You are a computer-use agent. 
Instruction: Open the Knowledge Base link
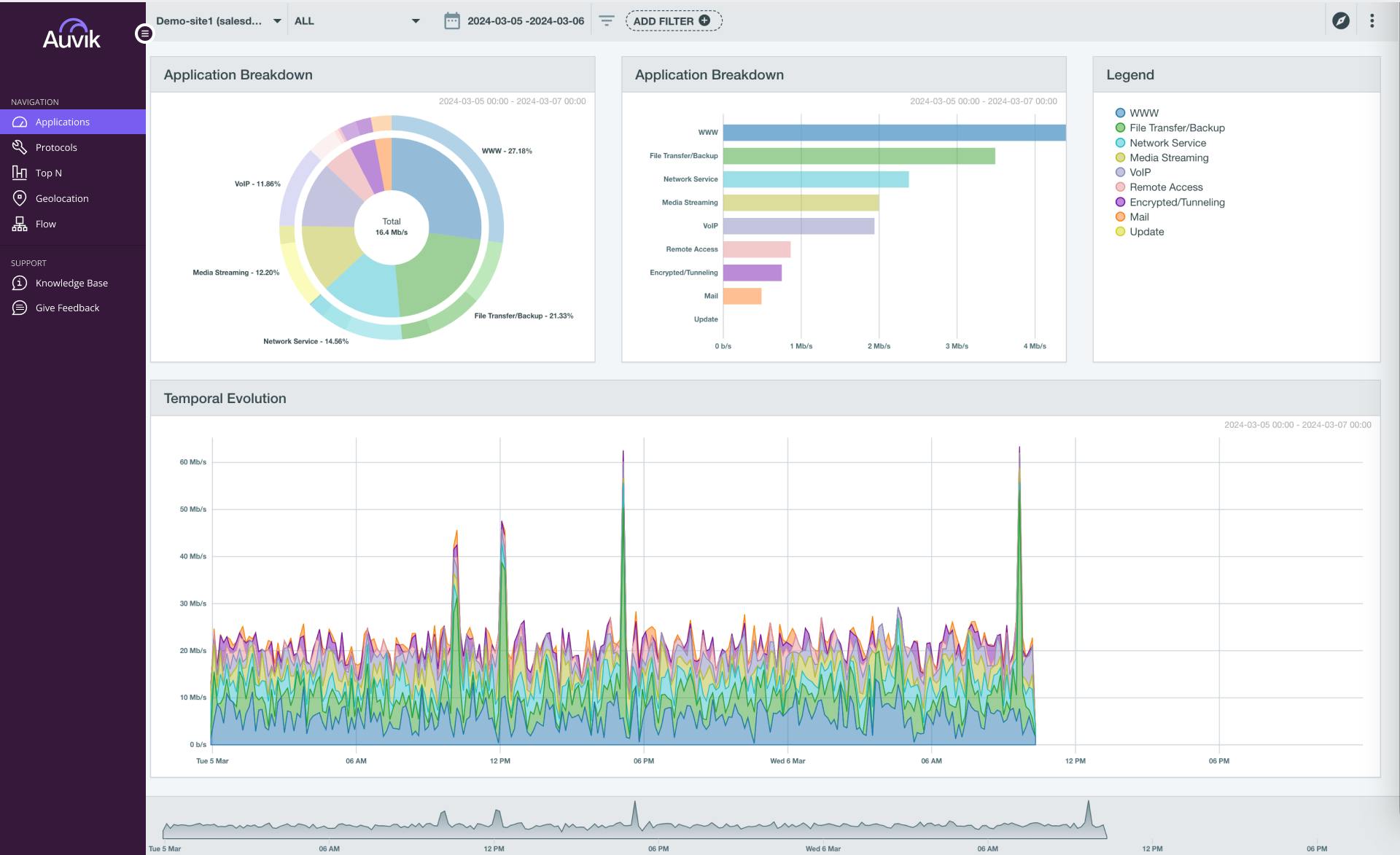tap(73, 283)
